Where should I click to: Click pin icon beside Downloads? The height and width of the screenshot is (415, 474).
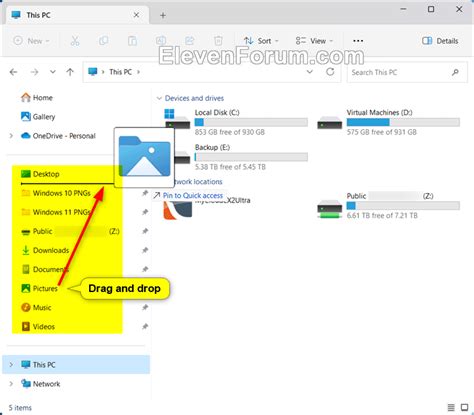tap(145, 250)
